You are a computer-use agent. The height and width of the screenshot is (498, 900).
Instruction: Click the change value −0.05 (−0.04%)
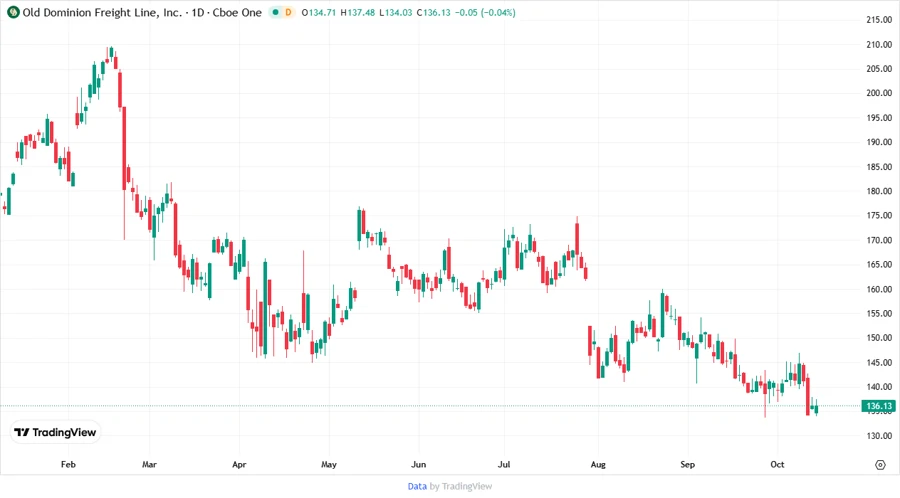point(485,12)
